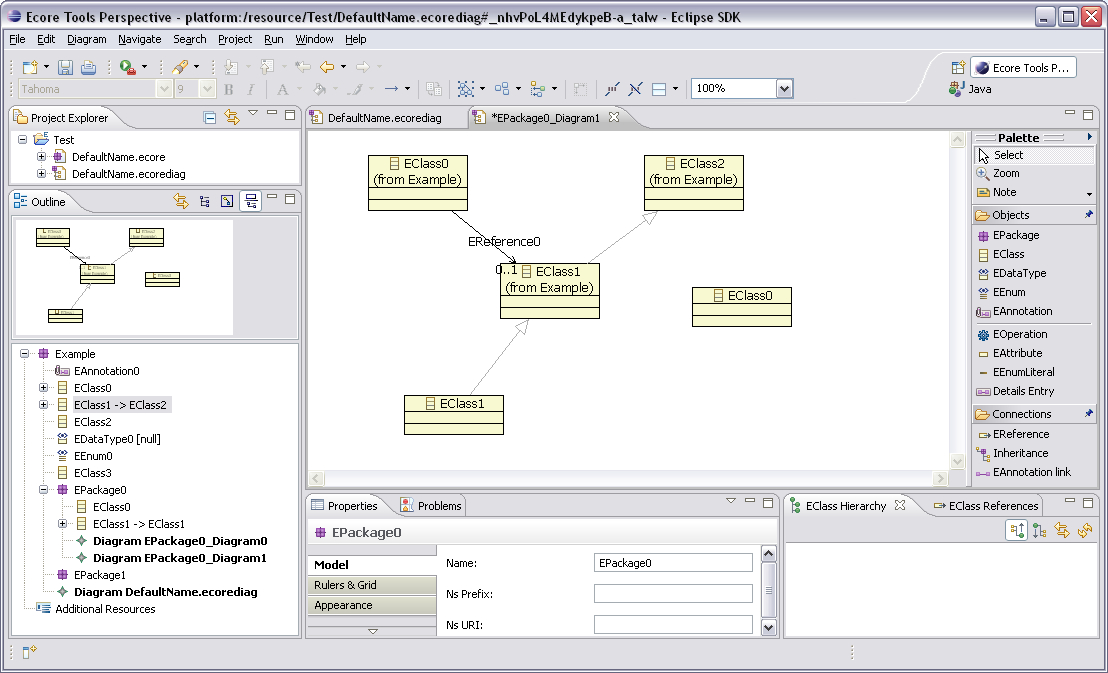Collapse the Test project node
Screen dimensions: 1108x673
(23, 140)
